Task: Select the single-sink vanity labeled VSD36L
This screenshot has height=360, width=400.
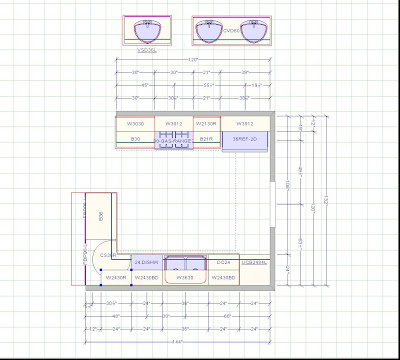Action: tap(147, 30)
